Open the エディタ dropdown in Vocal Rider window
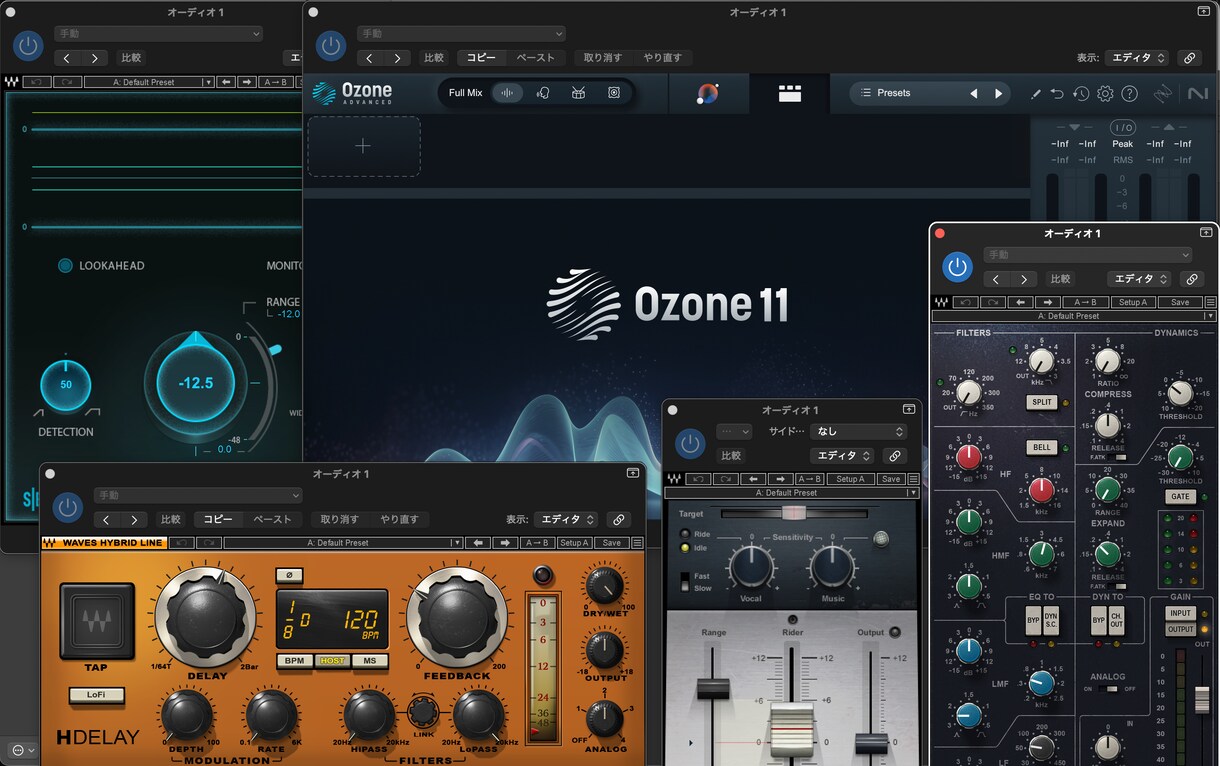This screenshot has height=766, width=1220. [842, 456]
